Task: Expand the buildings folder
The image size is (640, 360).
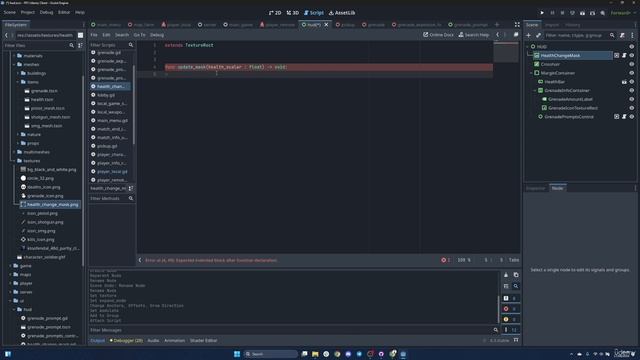Action: 18,73
